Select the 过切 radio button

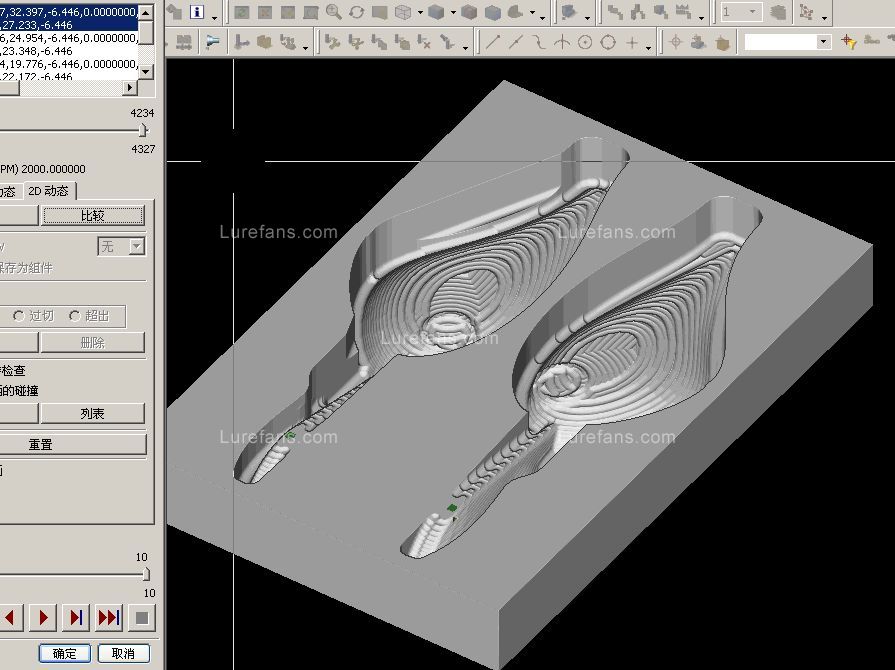click(18, 316)
